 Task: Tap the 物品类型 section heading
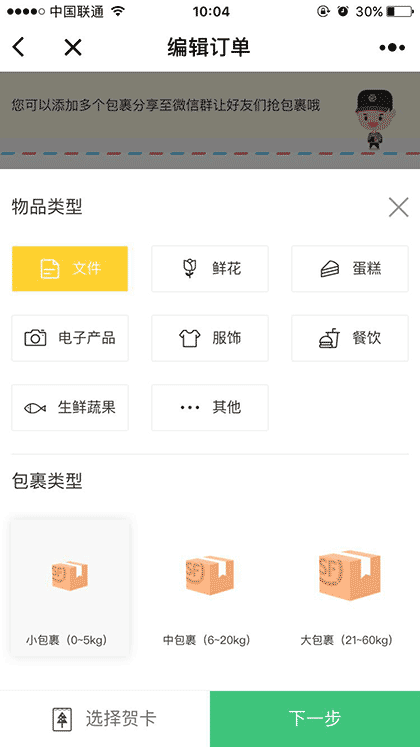pos(47,207)
